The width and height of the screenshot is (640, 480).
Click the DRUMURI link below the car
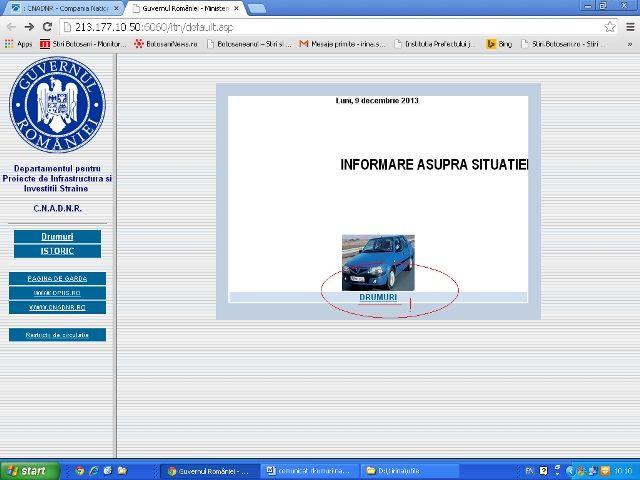click(378, 297)
